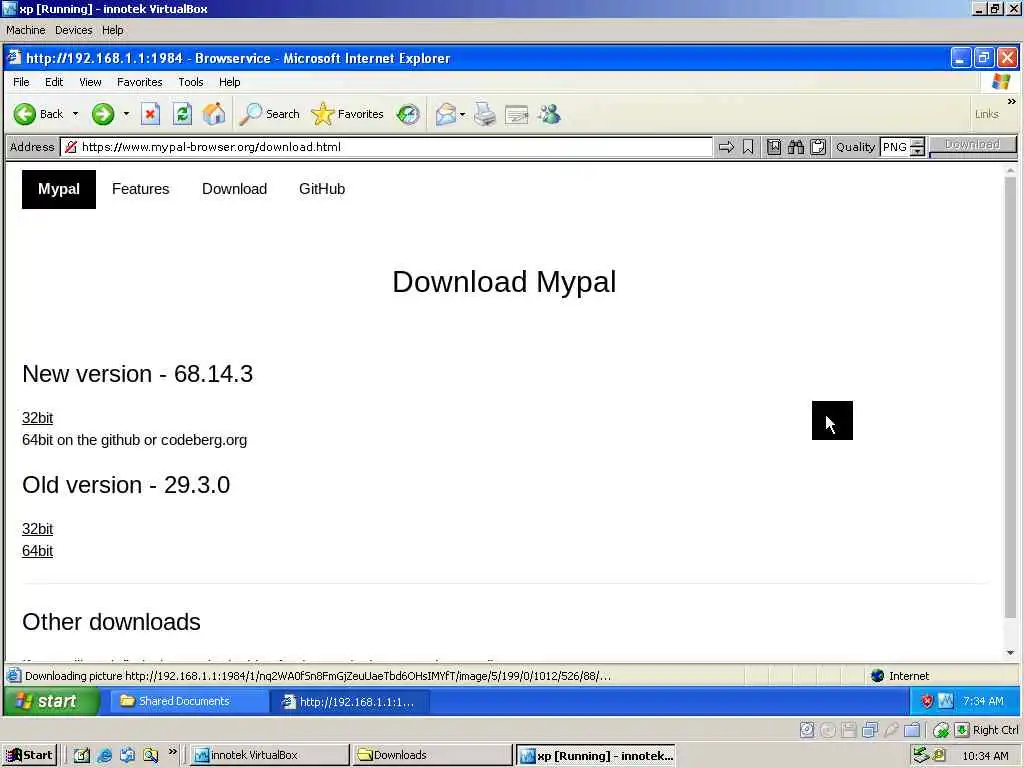Screen dimensions: 1024x768
Task: Click the red shield tray icon in XP
Action: (927, 701)
